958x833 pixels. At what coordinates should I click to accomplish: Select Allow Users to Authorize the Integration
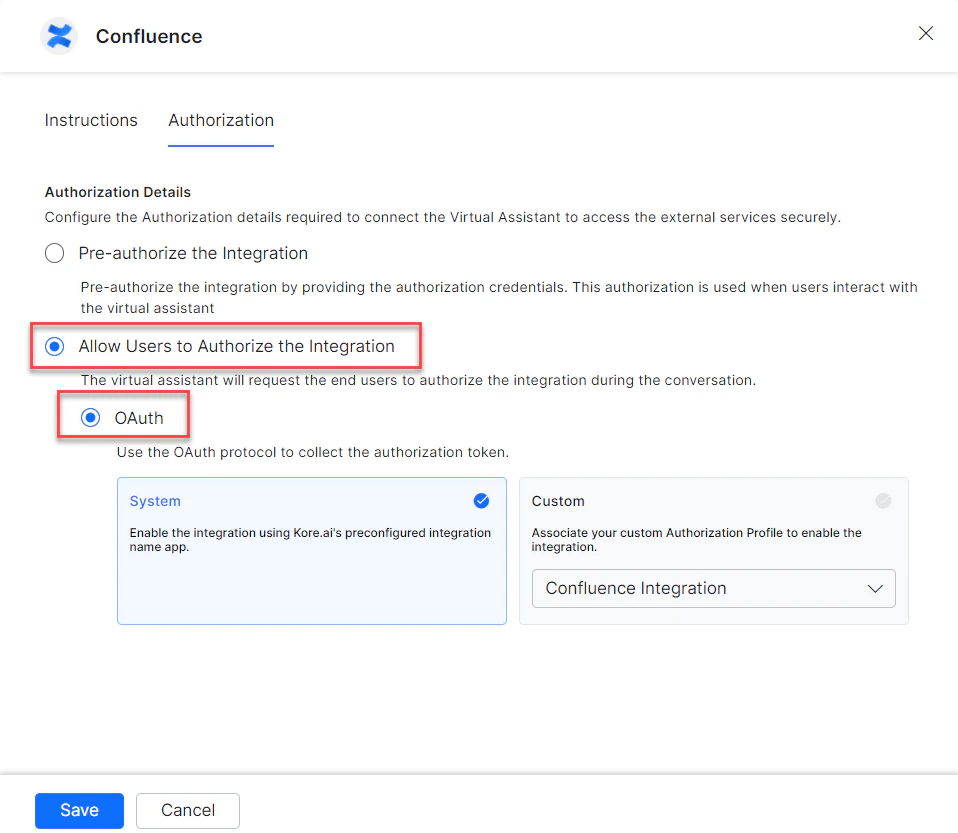pyautogui.click(x=54, y=346)
